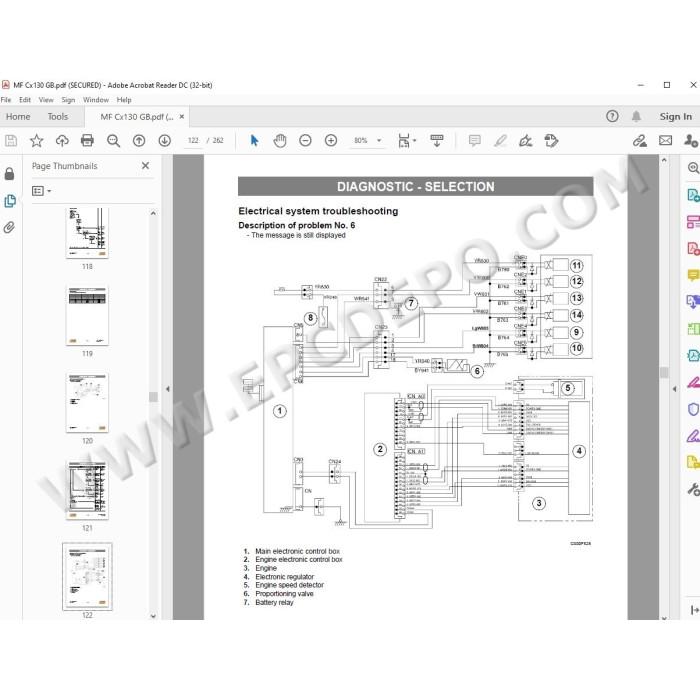Viewport: 700px width, 700px height.
Task: Select page 122 thumbnail
Action: 88,577
